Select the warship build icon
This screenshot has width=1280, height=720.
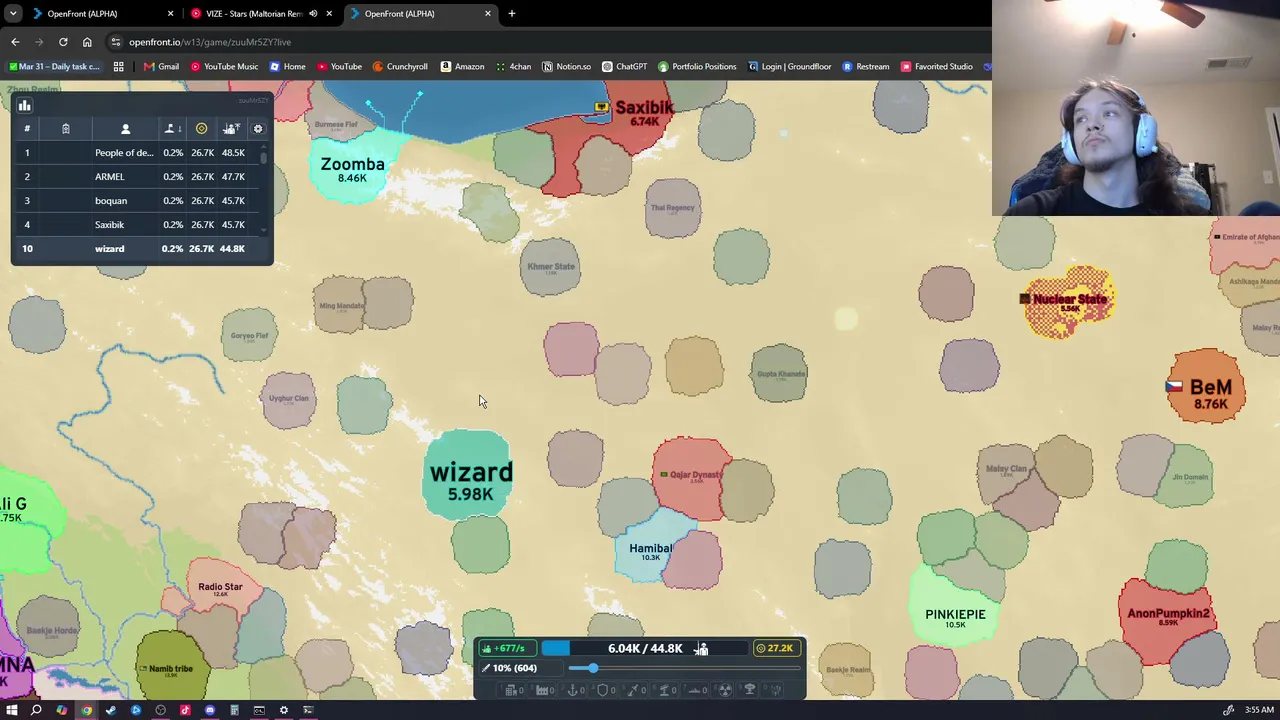695,690
